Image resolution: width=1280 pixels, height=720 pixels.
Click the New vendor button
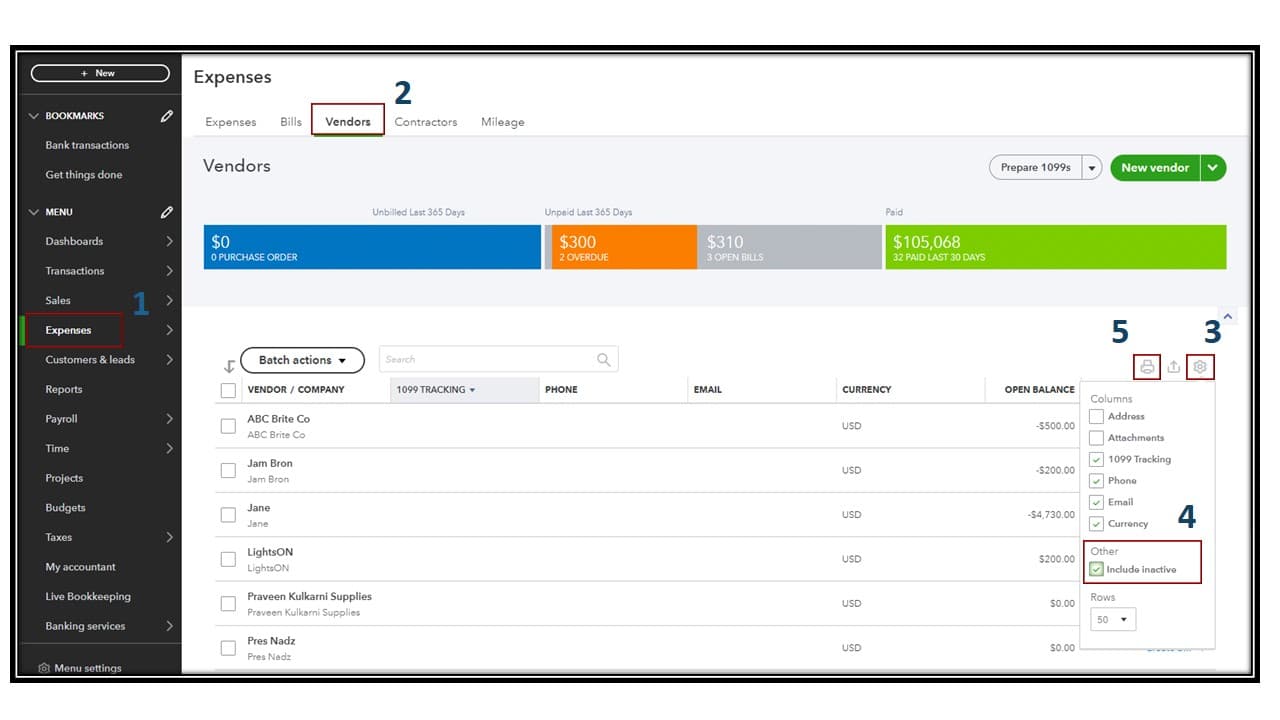pos(1154,168)
